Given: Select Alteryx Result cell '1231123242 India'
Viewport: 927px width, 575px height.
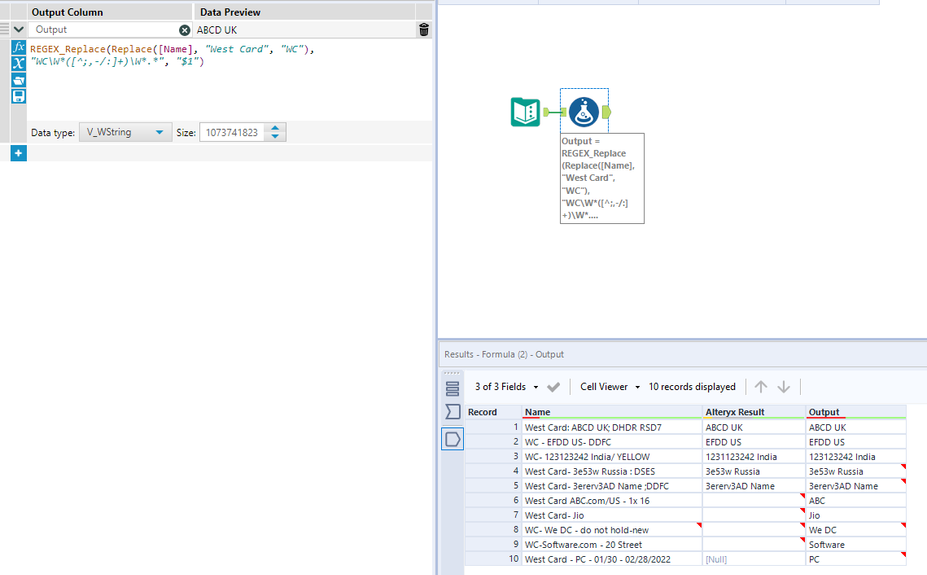Looking at the screenshot, I should click(754, 457).
